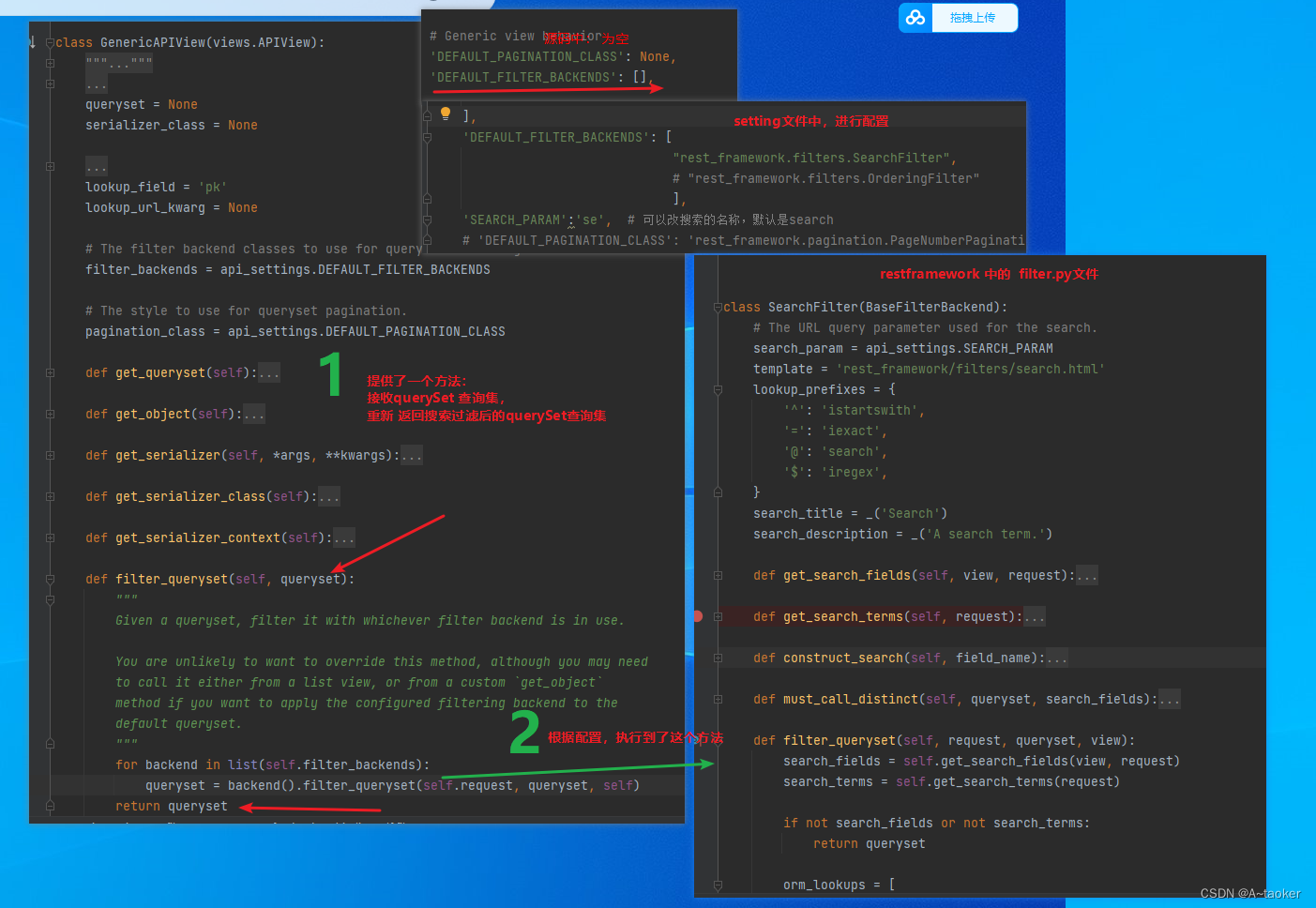
Task: Click 'search_param = api_settings.SEARCH_PARAM' line
Action: pos(903,348)
